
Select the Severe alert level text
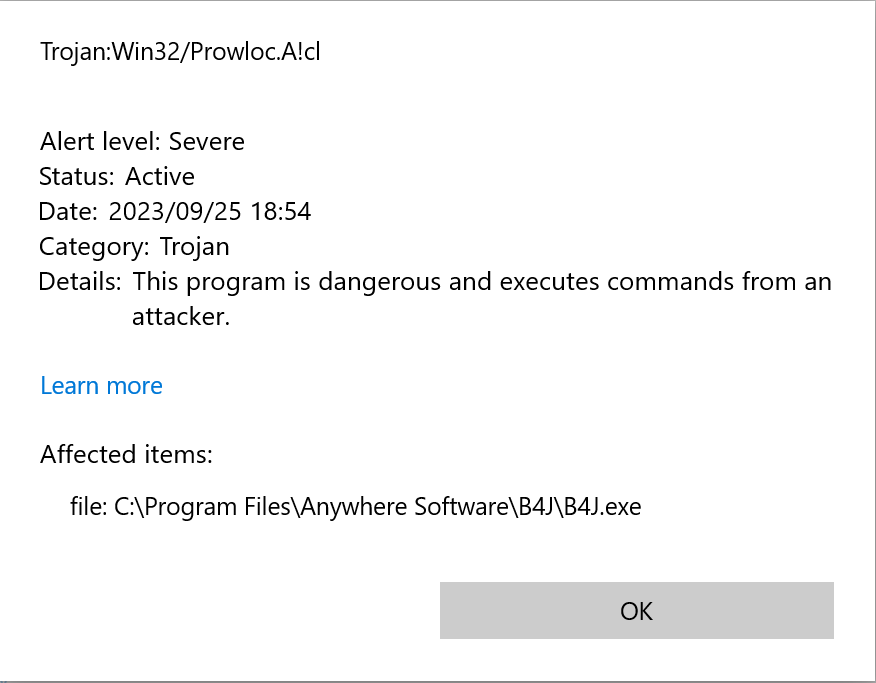pyautogui.click(x=207, y=141)
